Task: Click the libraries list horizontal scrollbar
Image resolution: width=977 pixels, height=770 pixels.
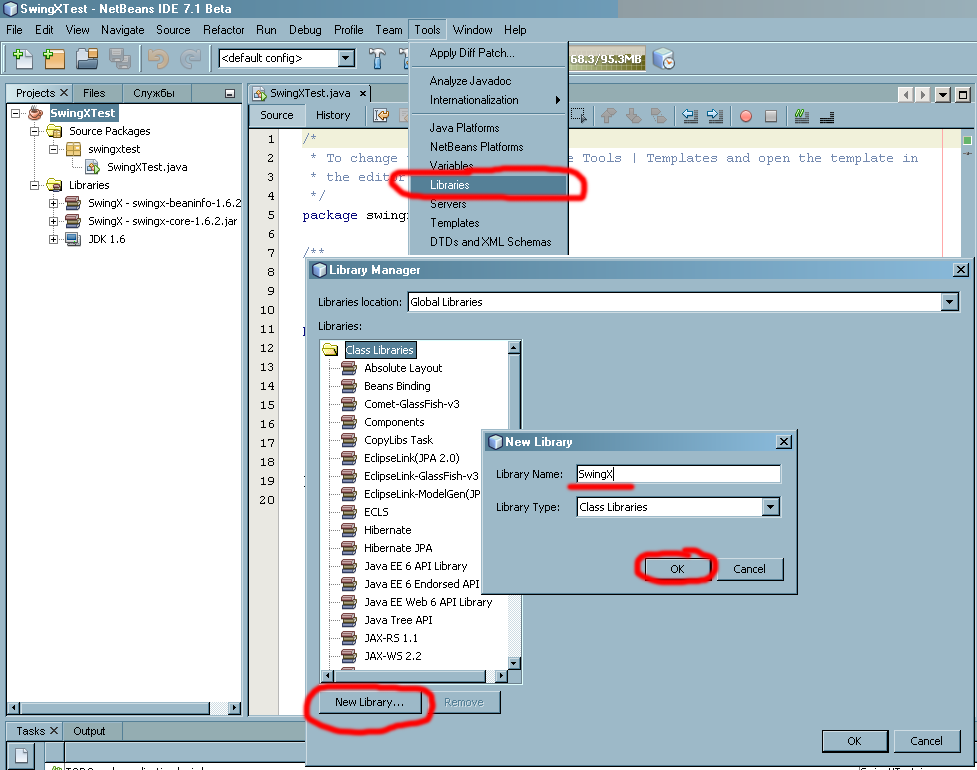Action: [x=409, y=676]
